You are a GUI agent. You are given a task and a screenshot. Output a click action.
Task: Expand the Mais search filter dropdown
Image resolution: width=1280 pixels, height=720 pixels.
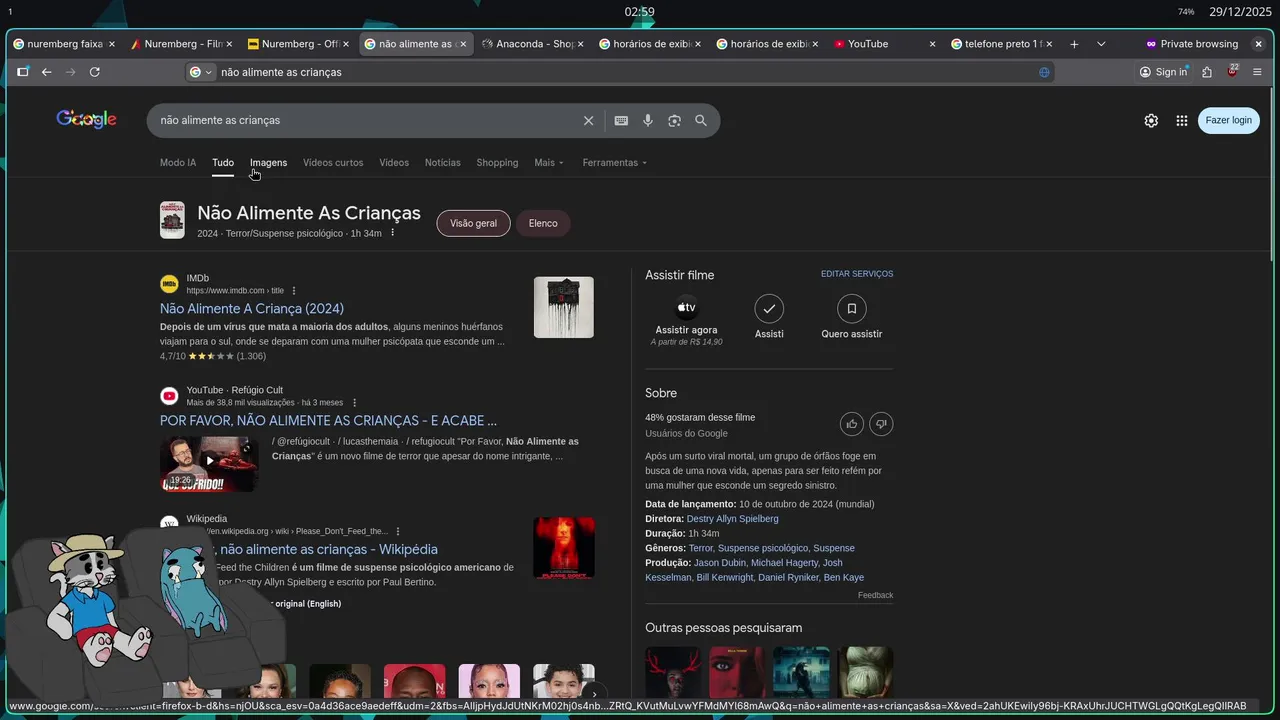tap(549, 163)
